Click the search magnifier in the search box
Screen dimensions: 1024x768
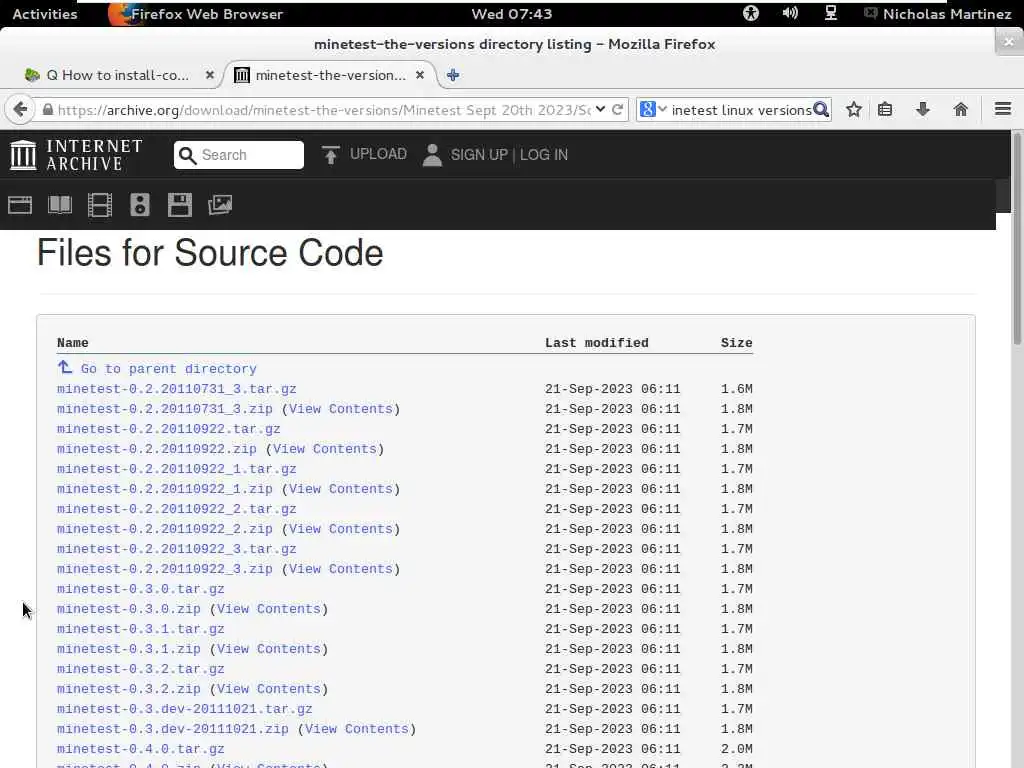point(821,109)
